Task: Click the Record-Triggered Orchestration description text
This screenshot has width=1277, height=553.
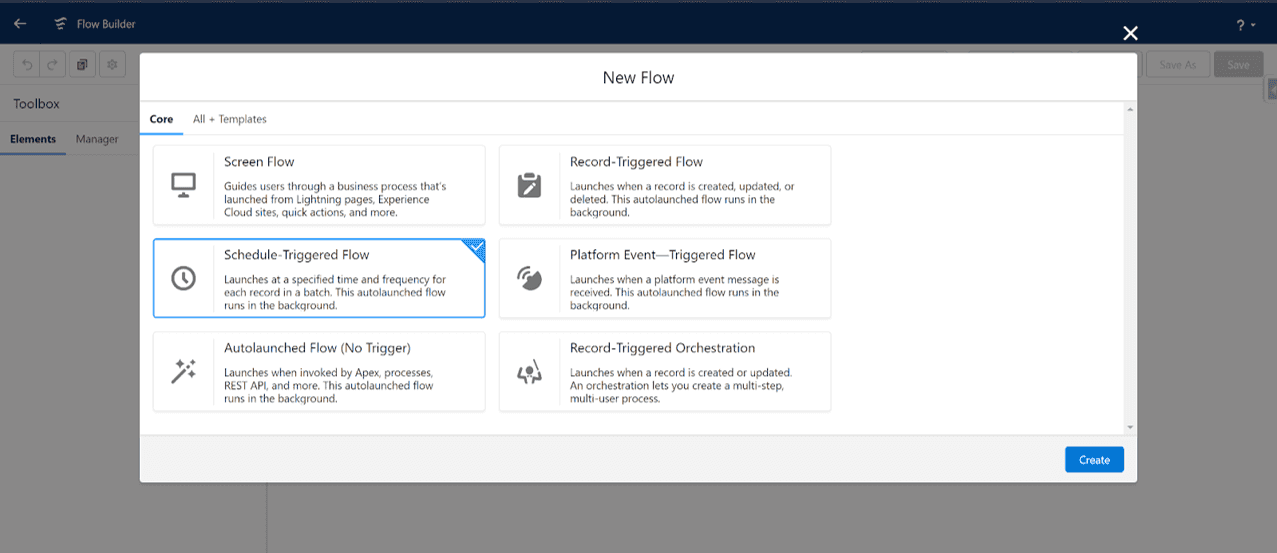Action: pos(681,385)
